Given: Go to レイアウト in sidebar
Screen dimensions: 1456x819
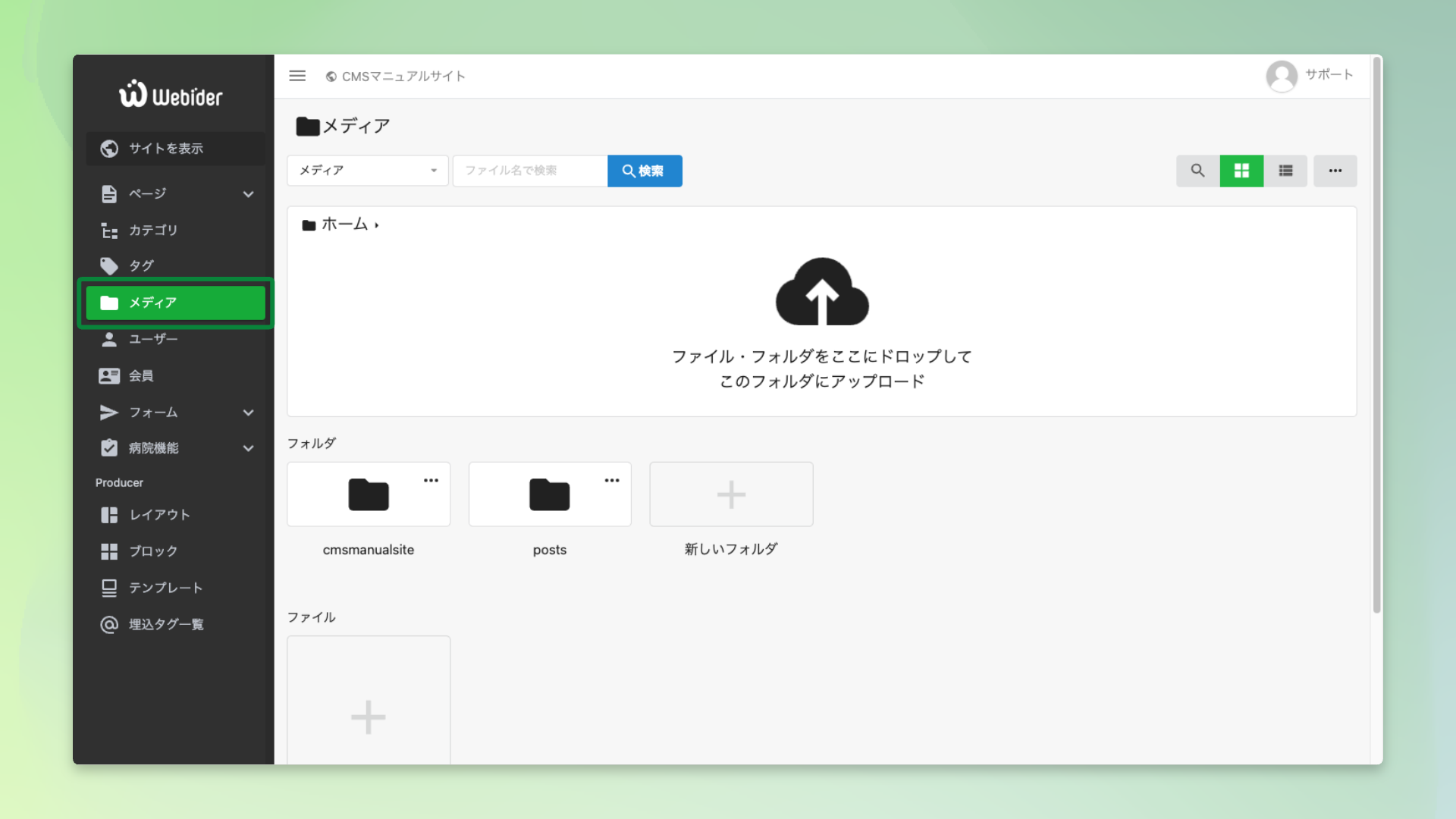Looking at the screenshot, I should point(159,515).
